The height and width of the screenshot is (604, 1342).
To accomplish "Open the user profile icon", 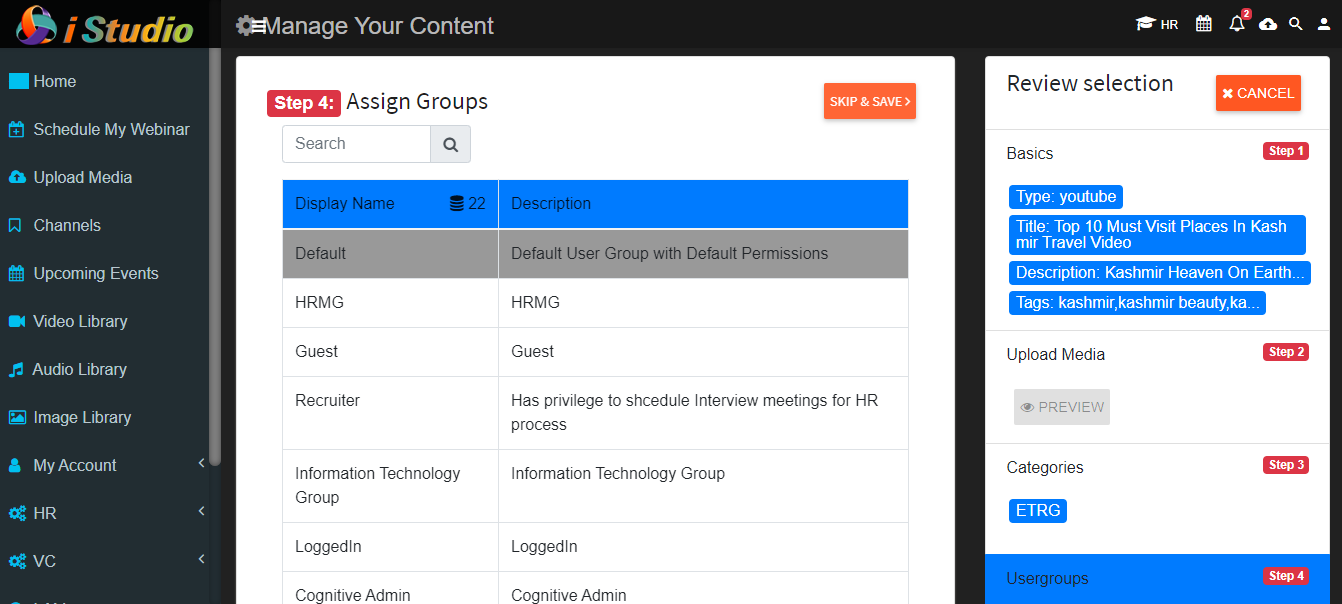I will coord(1324,24).
